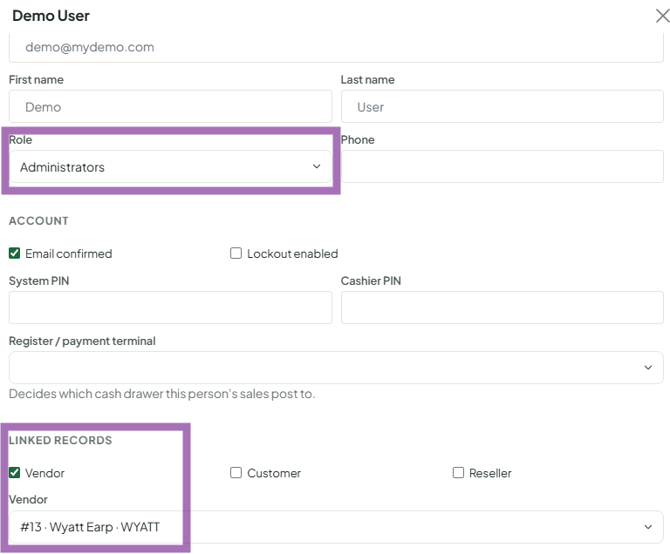Click the email field showing demo@mydemo.com

[x=336, y=48]
